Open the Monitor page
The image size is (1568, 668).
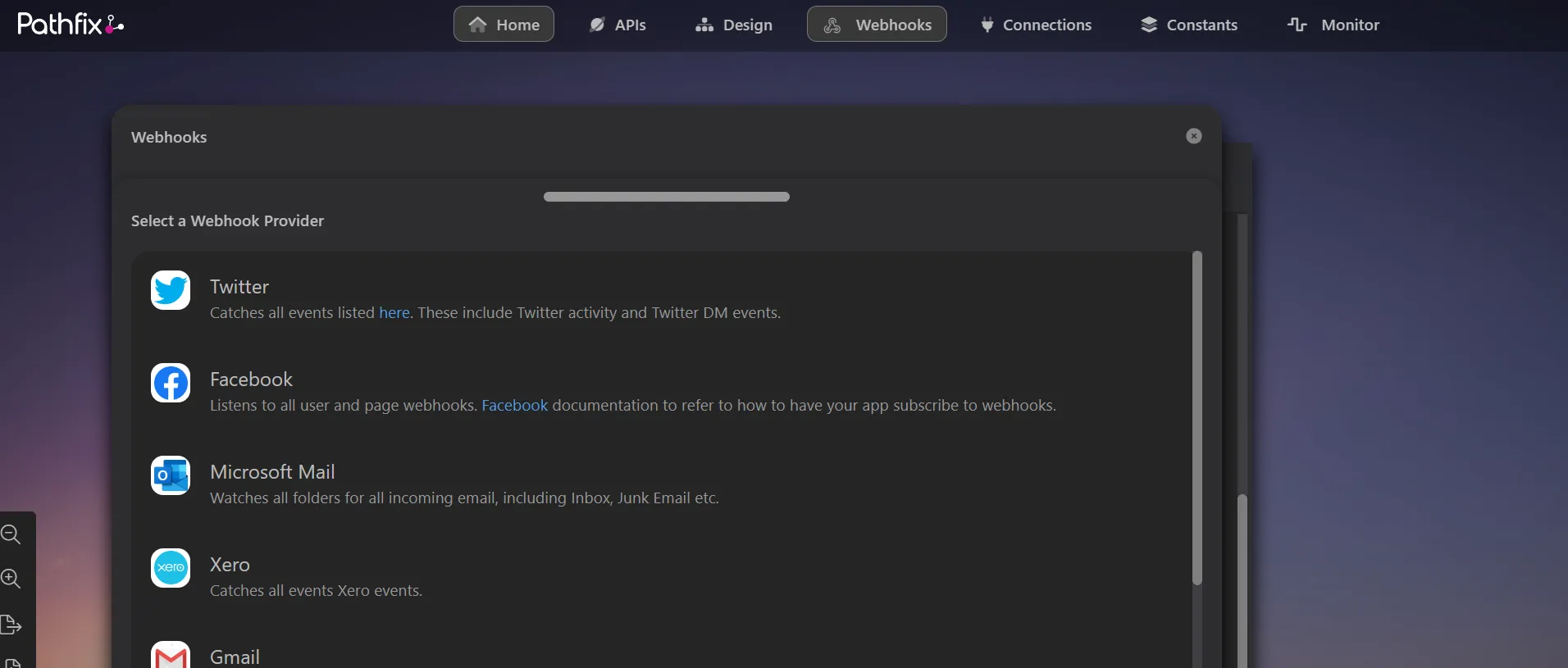point(1333,25)
